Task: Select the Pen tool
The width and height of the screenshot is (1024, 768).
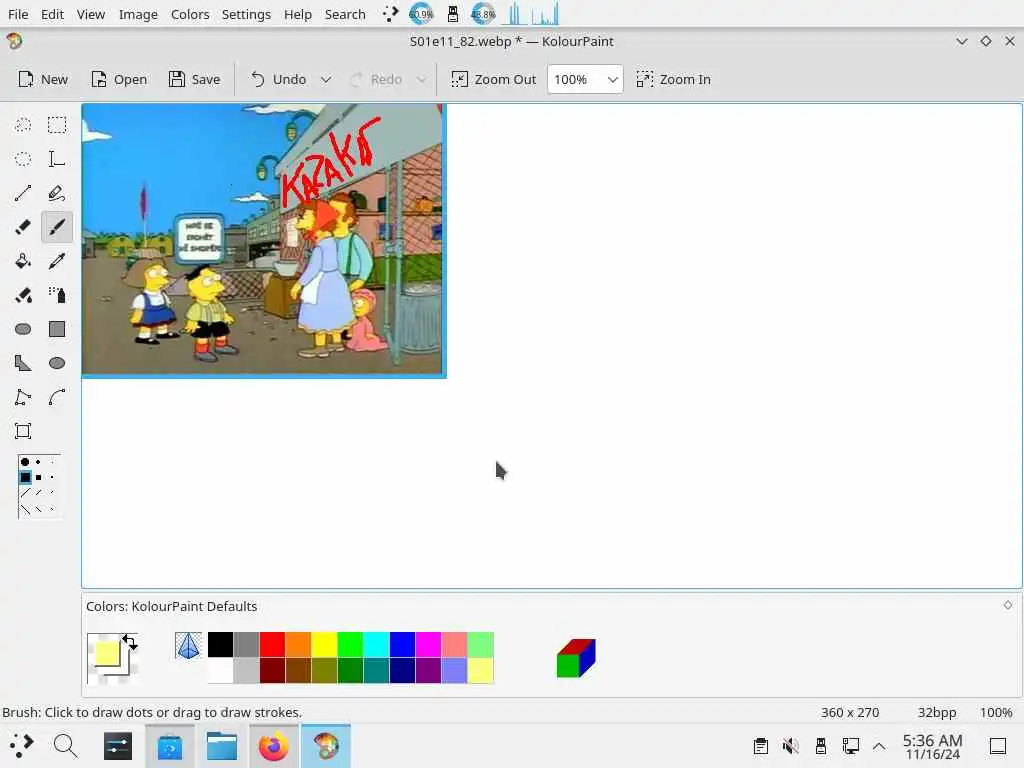Action: pos(57,193)
